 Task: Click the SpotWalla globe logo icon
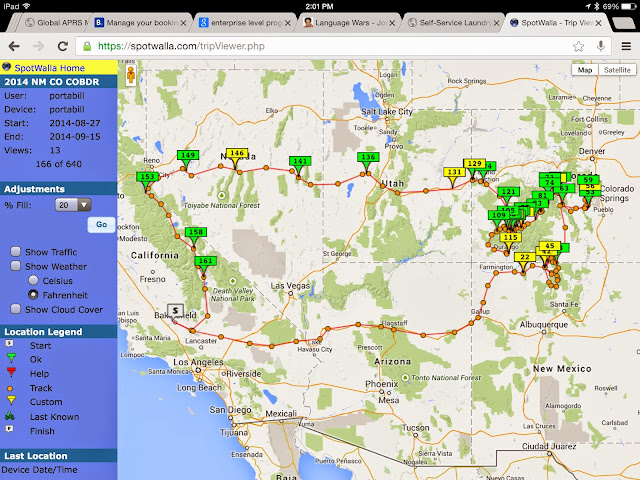[x=6, y=67]
